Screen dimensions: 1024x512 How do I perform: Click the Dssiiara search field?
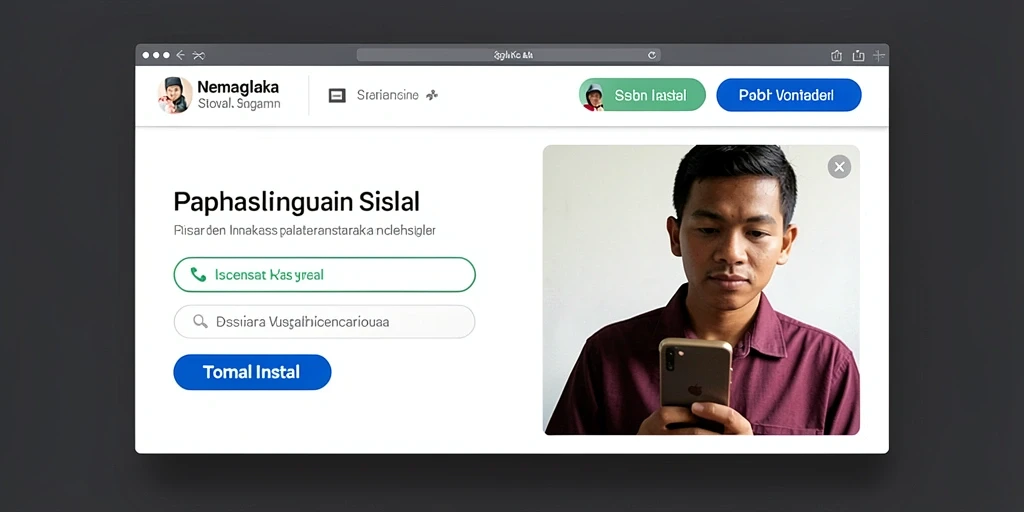[325, 321]
